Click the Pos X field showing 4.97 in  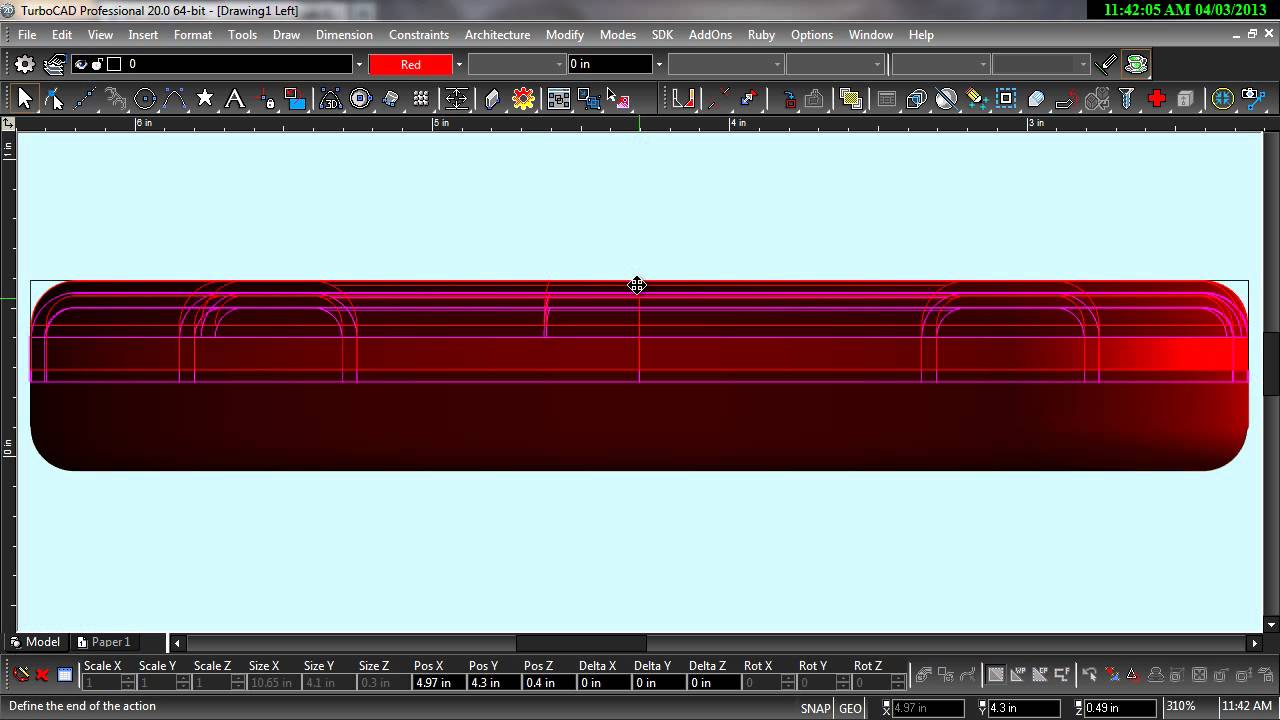click(x=441, y=682)
